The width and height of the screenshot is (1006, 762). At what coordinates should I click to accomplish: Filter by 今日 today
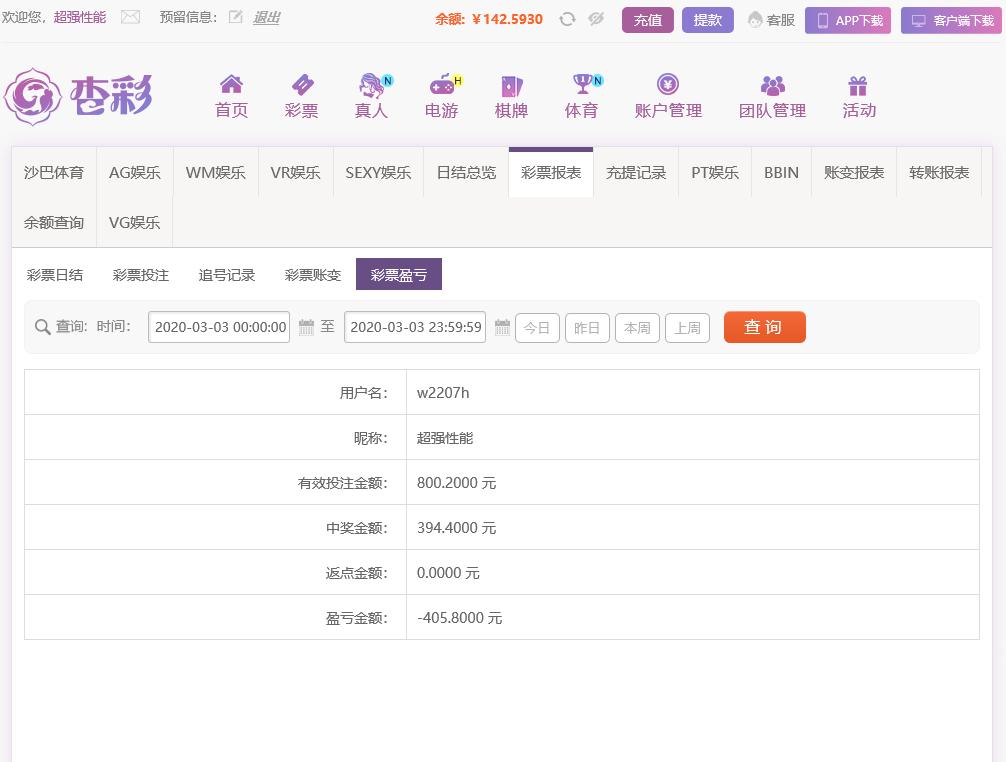[538, 328]
